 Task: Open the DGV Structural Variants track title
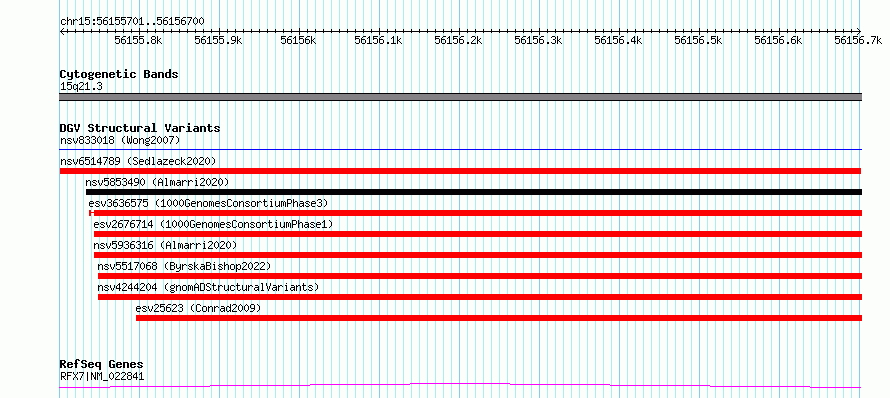tap(140, 128)
